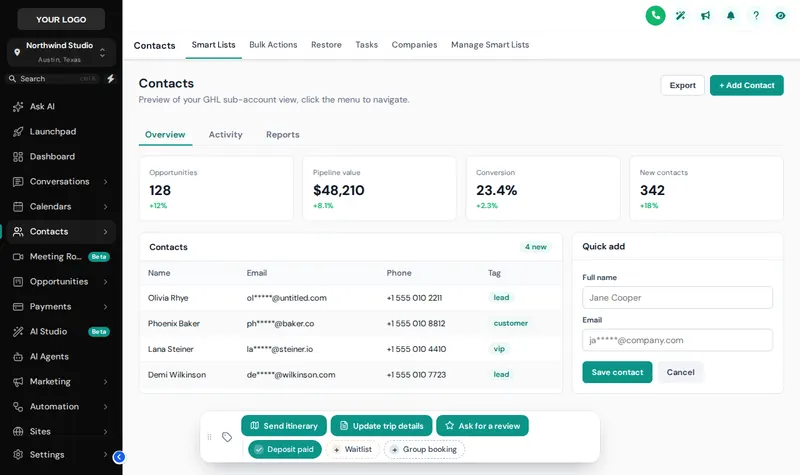Select the Overview sub-tab

click(x=165, y=135)
